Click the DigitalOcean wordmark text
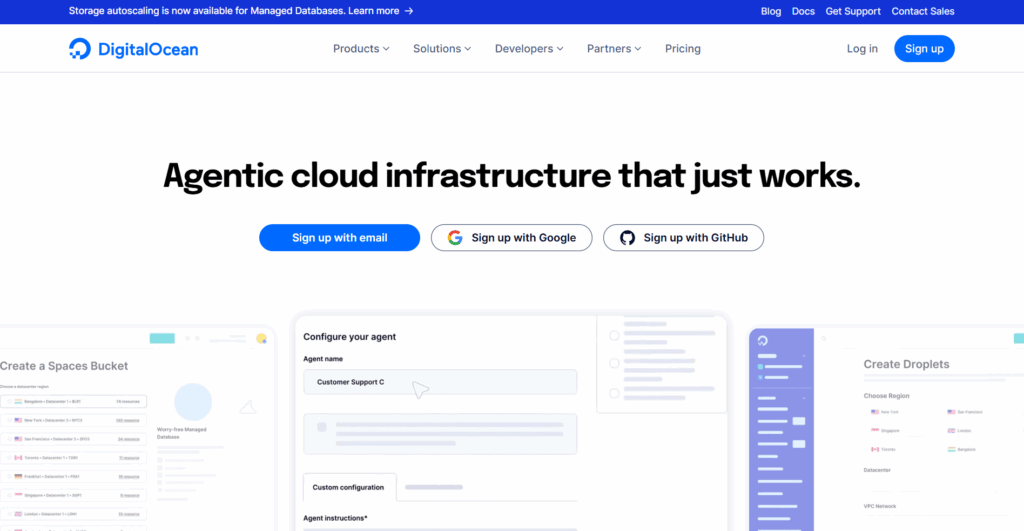 148,49
